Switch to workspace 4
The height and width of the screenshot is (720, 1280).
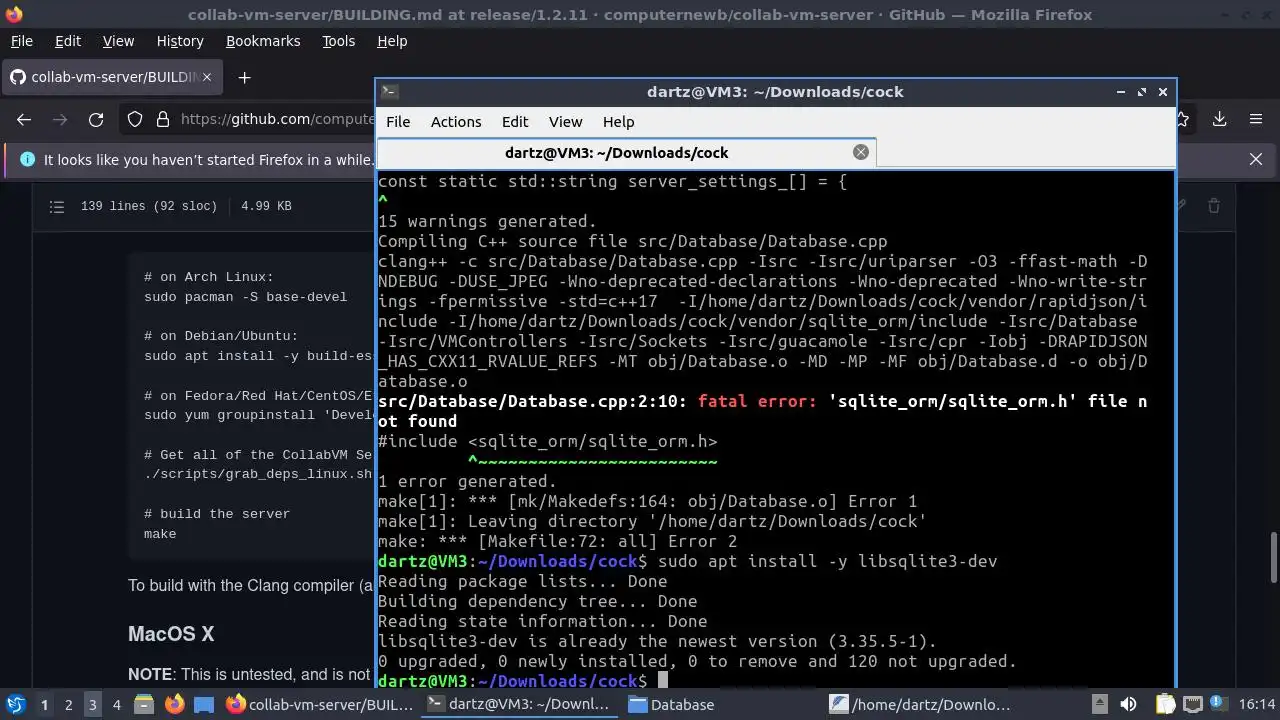(116, 704)
